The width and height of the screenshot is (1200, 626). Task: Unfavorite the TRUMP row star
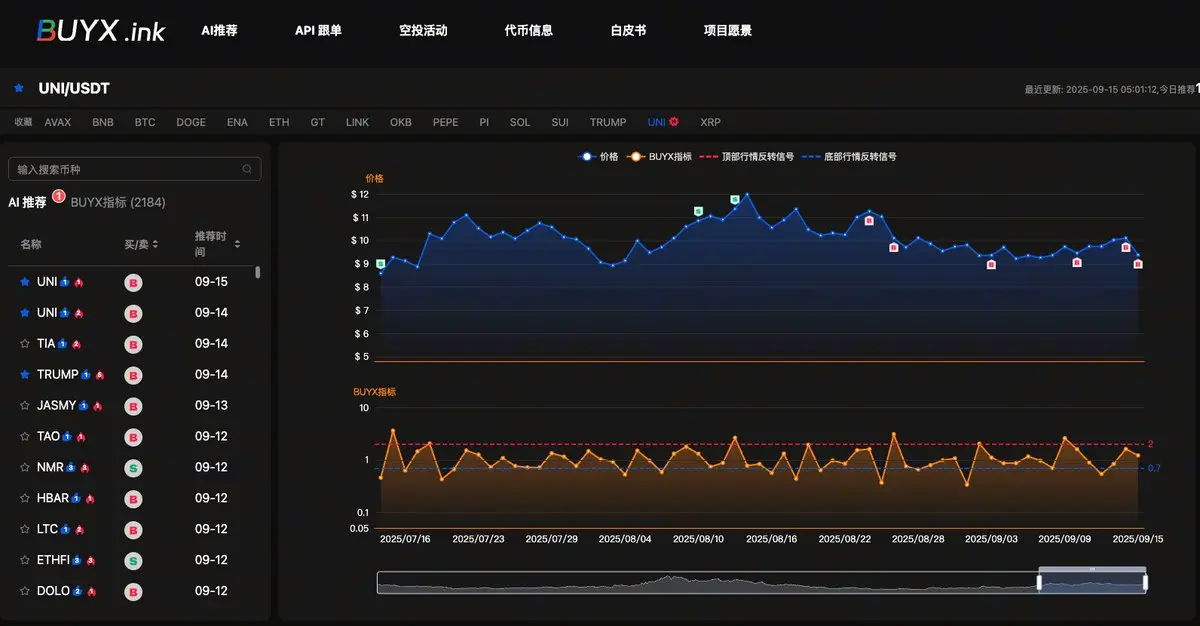(x=25, y=375)
